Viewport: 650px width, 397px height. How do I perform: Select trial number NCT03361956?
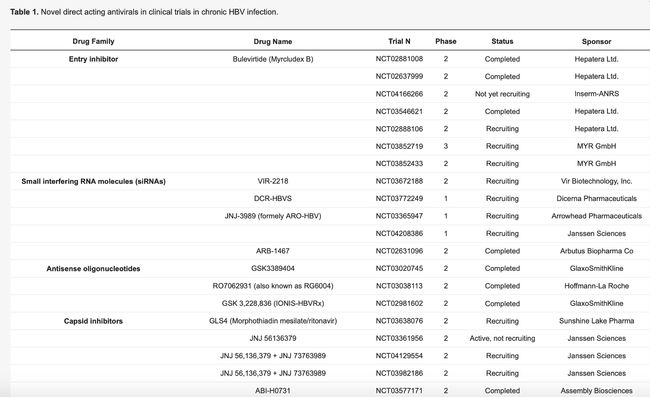pyautogui.click(x=399, y=338)
